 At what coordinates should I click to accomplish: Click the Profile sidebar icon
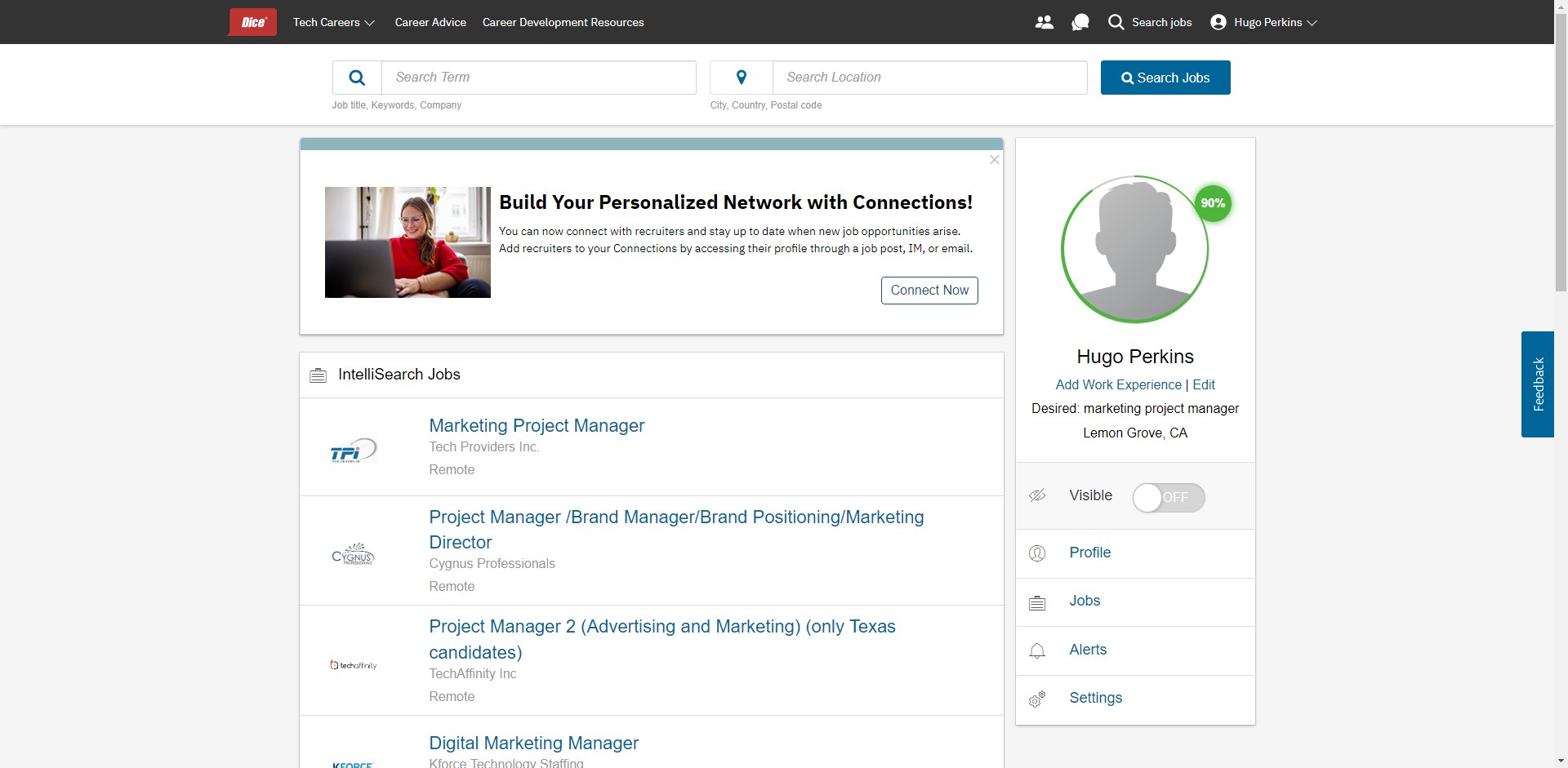1037,553
